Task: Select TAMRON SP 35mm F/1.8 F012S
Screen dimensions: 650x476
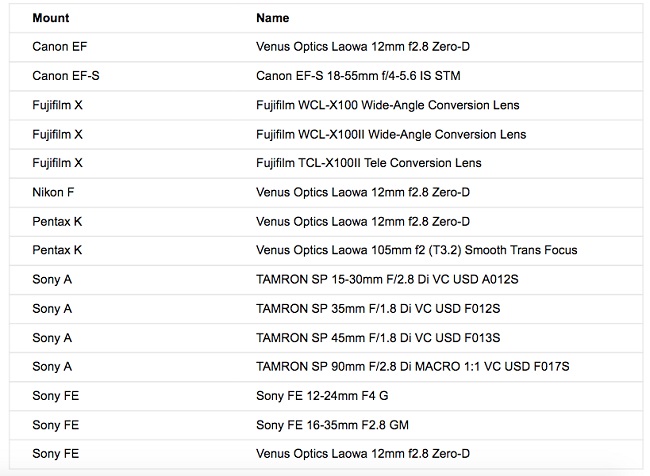Action: pyautogui.click(x=378, y=309)
